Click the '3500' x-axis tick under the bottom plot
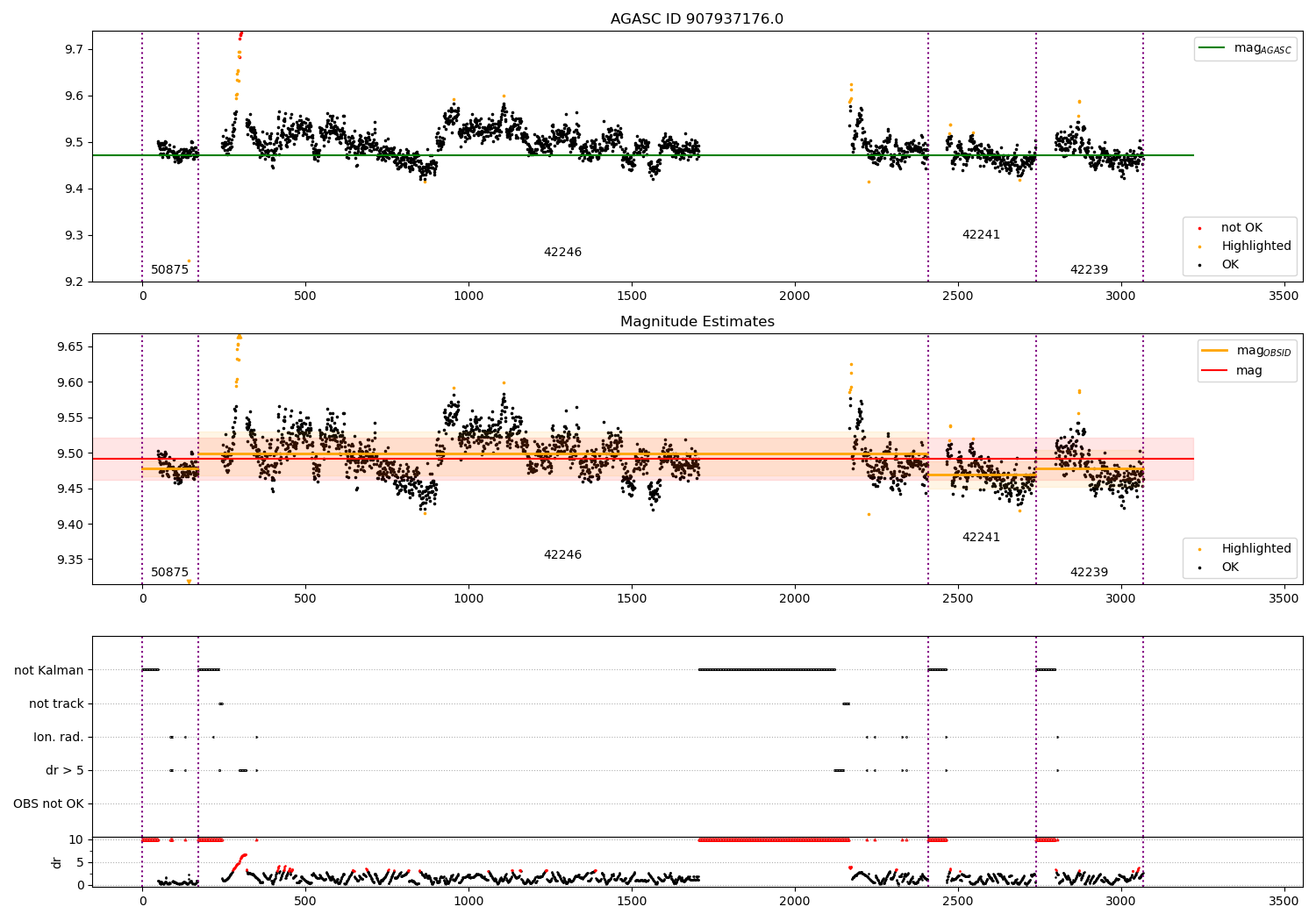Viewport: 1316px width, 921px height. click(1284, 901)
